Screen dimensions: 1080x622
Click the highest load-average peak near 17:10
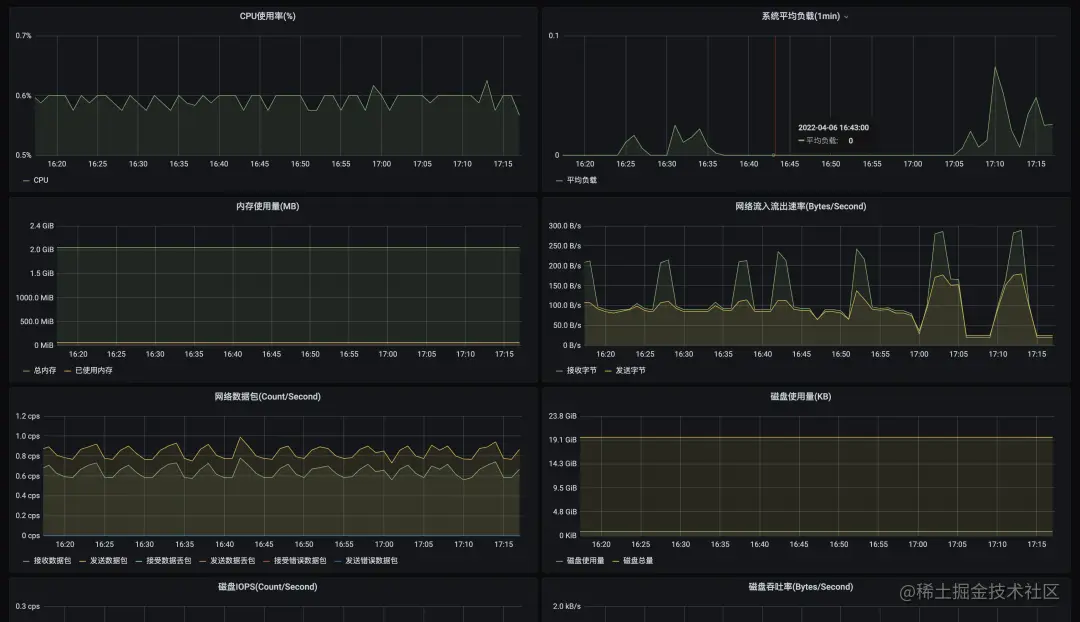995,68
